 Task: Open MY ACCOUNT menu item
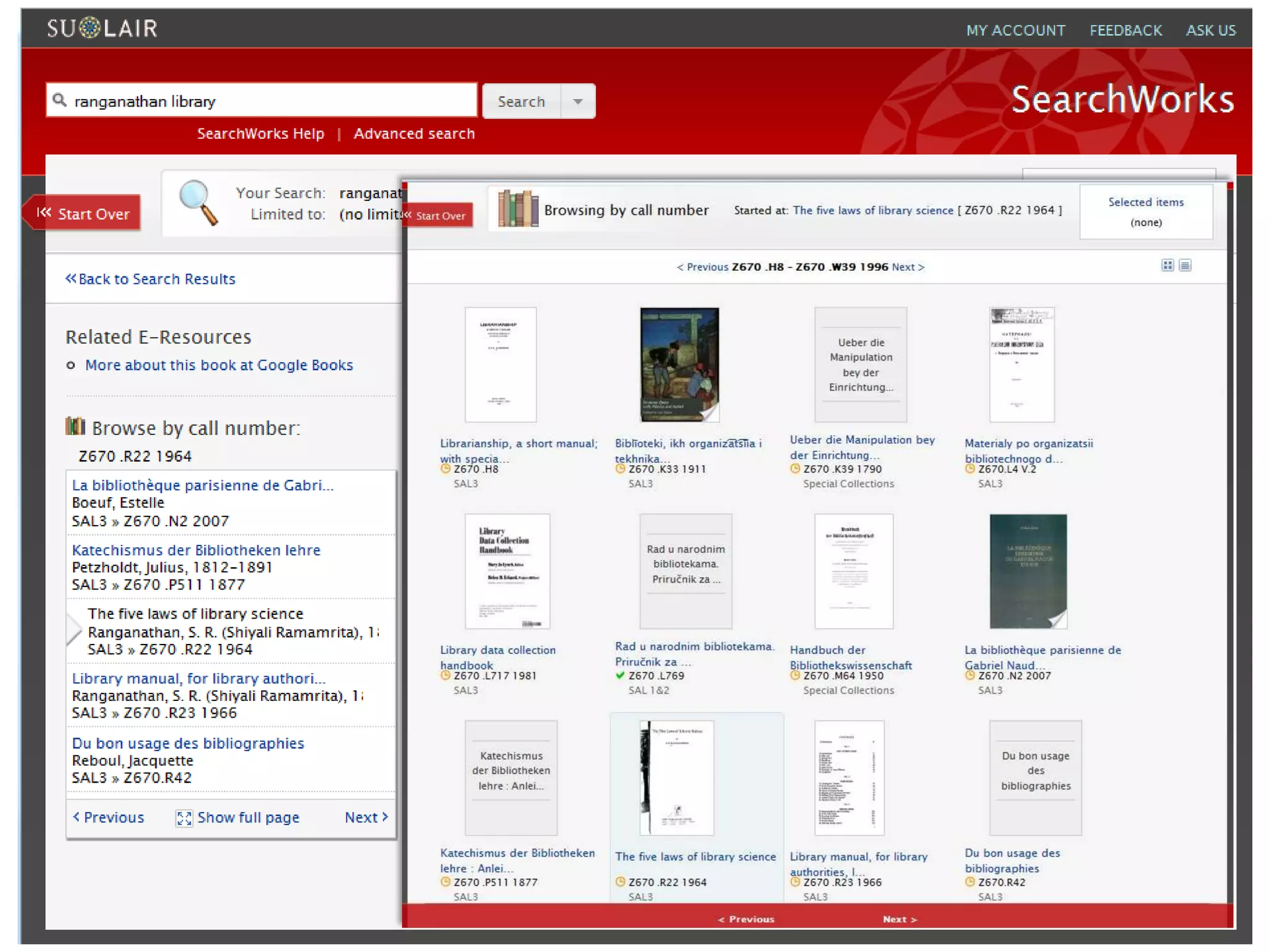[x=1015, y=30]
